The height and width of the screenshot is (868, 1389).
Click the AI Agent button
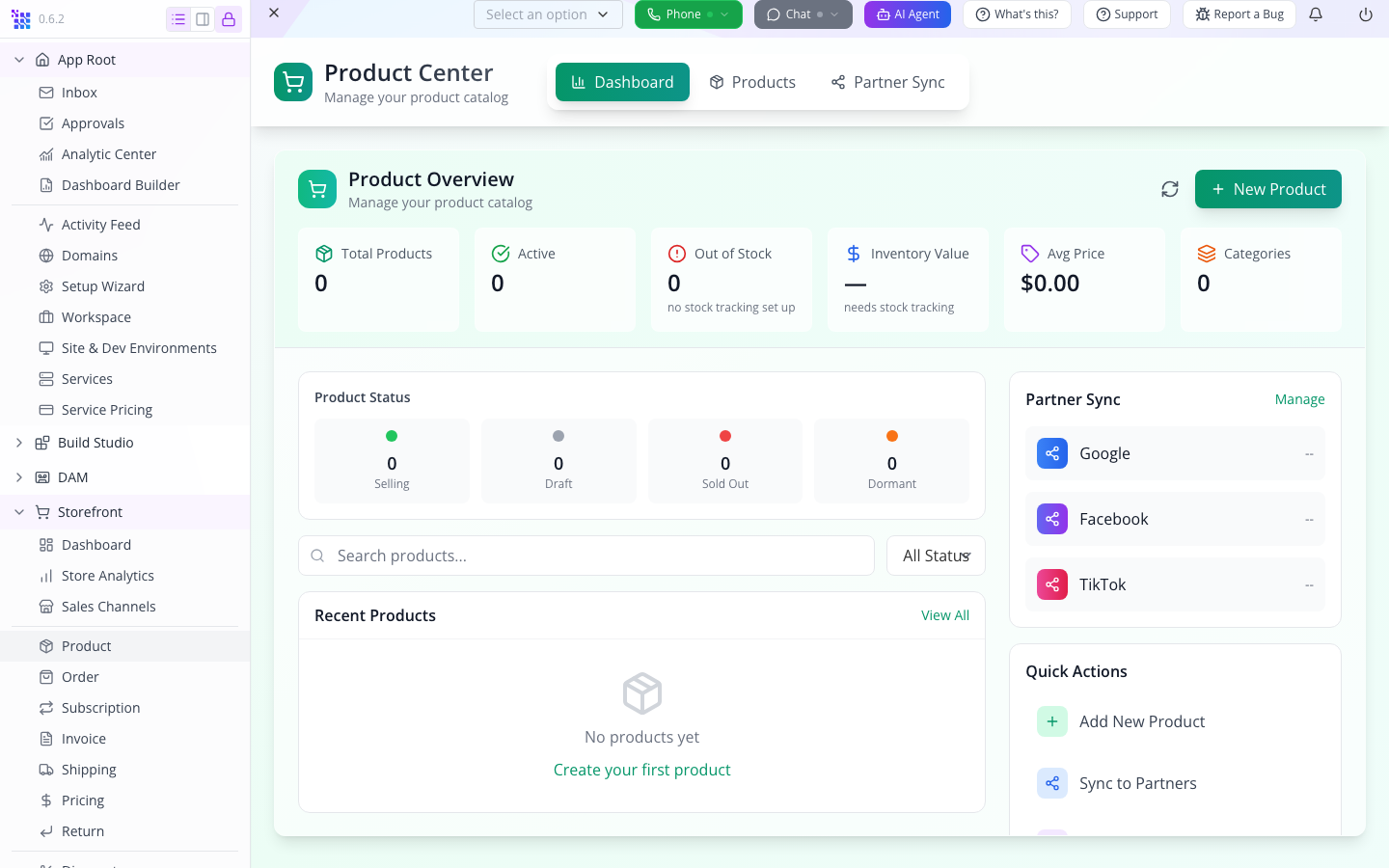(908, 14)
